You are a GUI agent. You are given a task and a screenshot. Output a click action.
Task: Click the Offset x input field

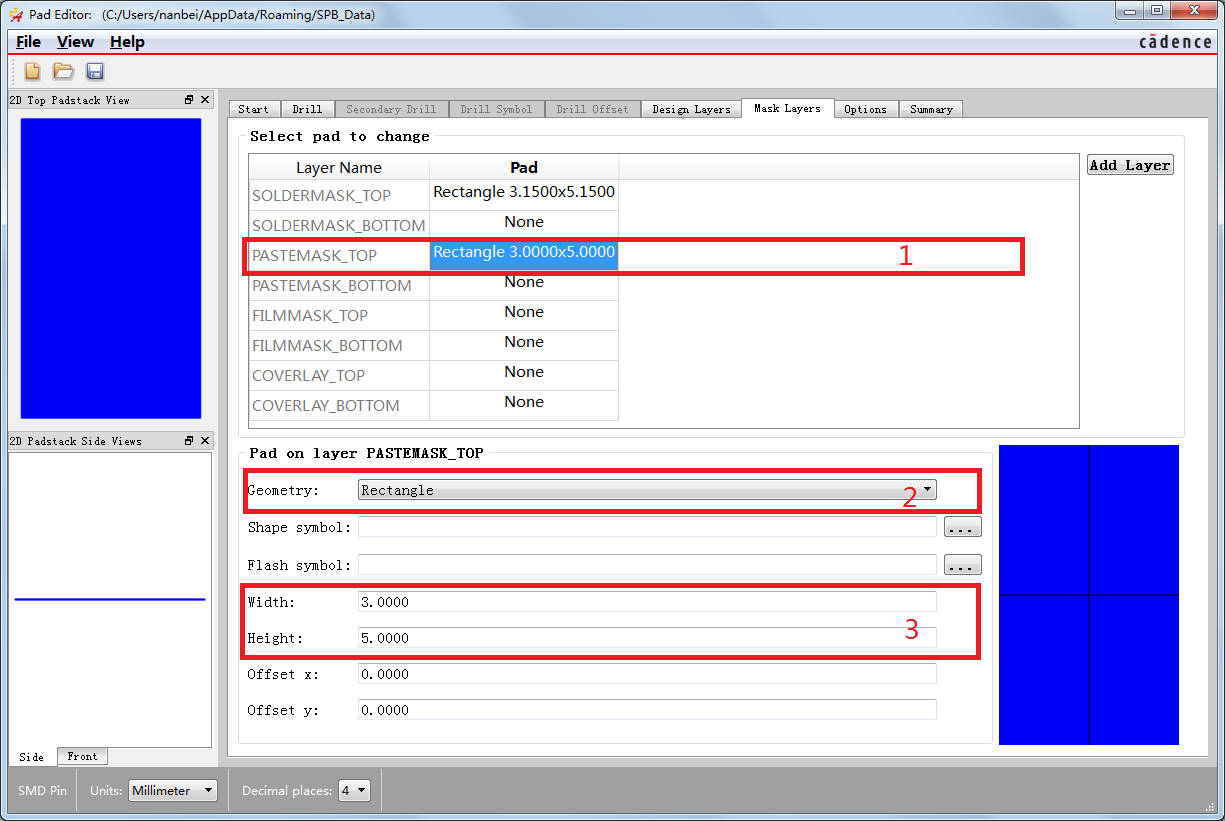click(646, 674)
